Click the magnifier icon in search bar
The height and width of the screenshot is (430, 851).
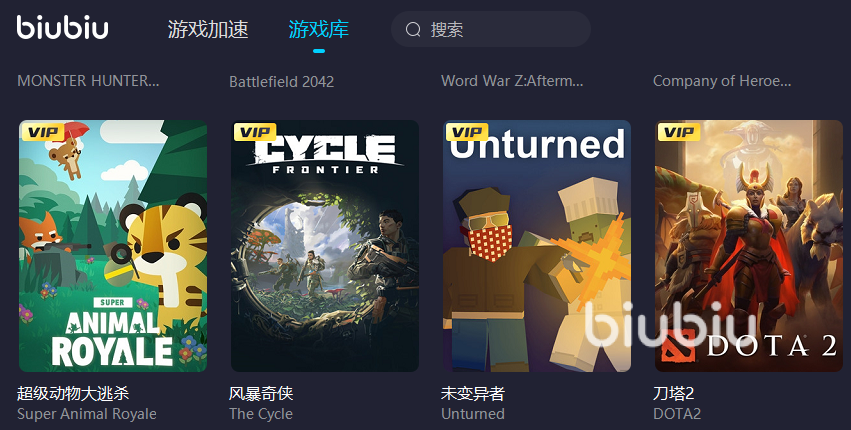pyautogui.click(x=413, y=29)
